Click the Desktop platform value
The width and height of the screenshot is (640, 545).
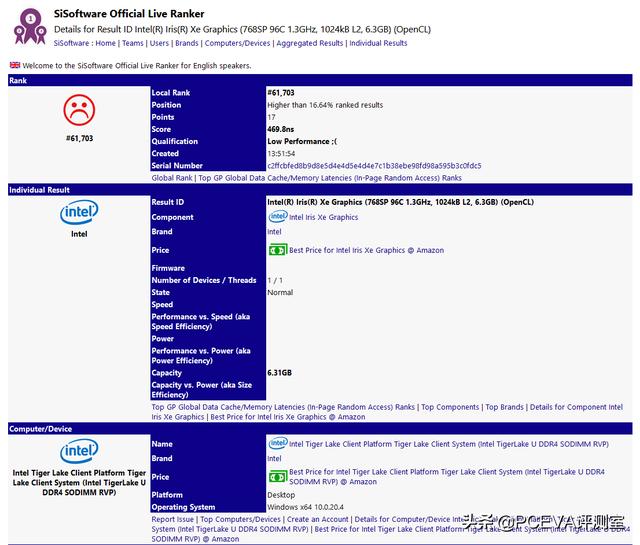click(281, 494)
